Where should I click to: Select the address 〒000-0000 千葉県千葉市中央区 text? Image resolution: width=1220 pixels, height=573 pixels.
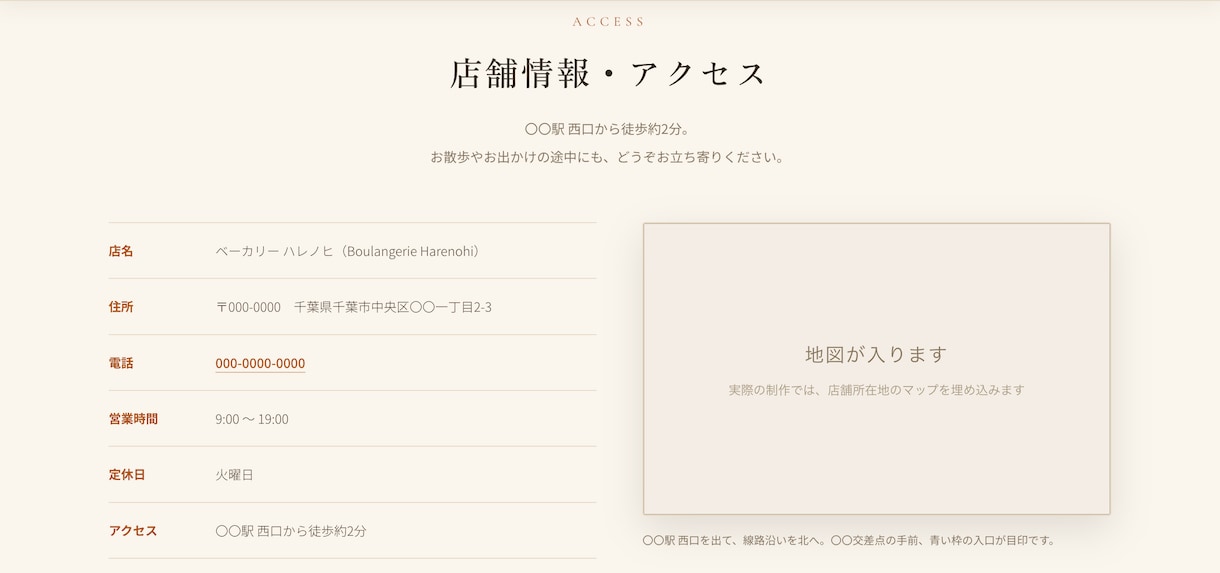(x=354, y=307)
